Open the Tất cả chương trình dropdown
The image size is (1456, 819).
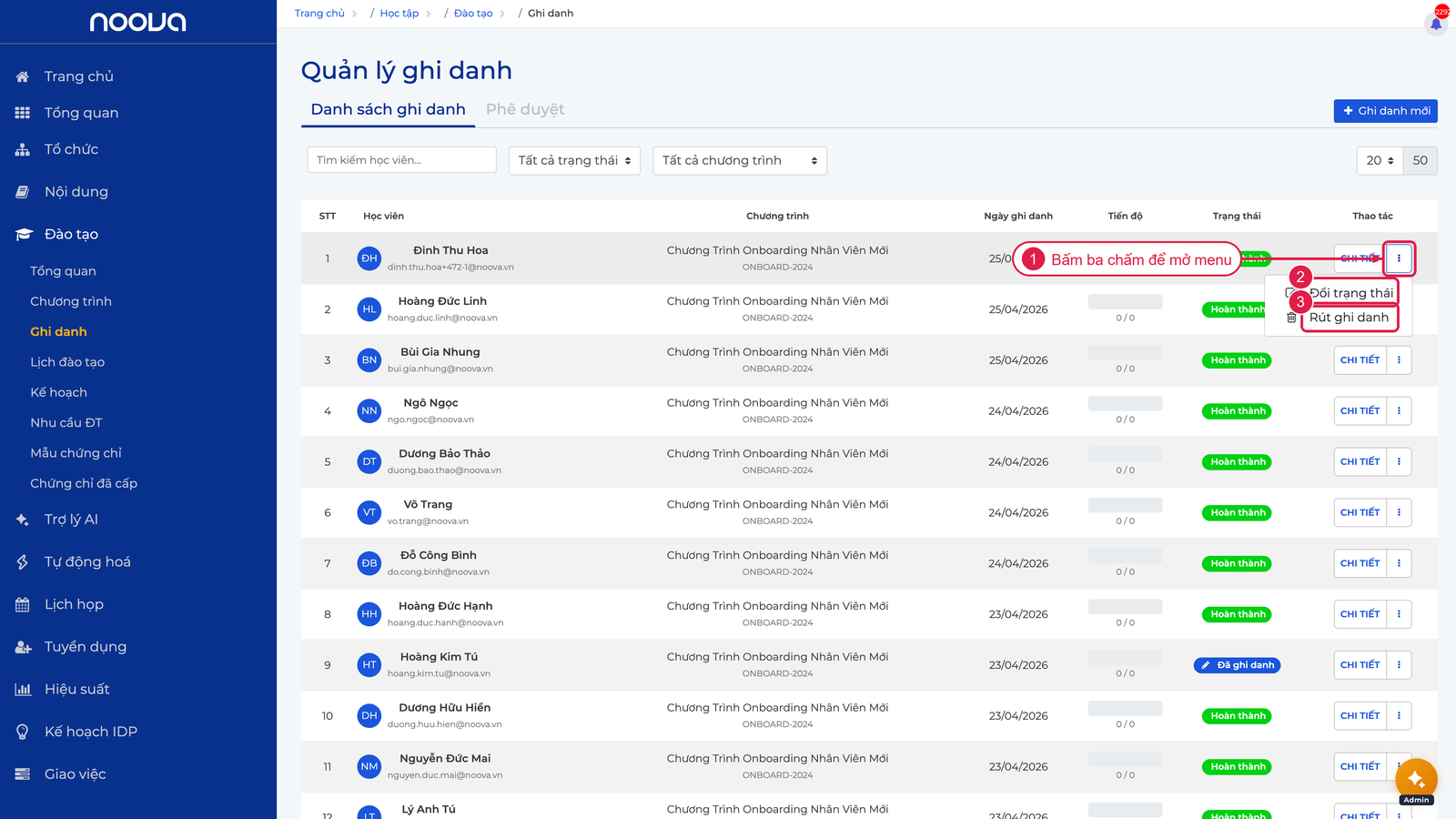[740, 160]
